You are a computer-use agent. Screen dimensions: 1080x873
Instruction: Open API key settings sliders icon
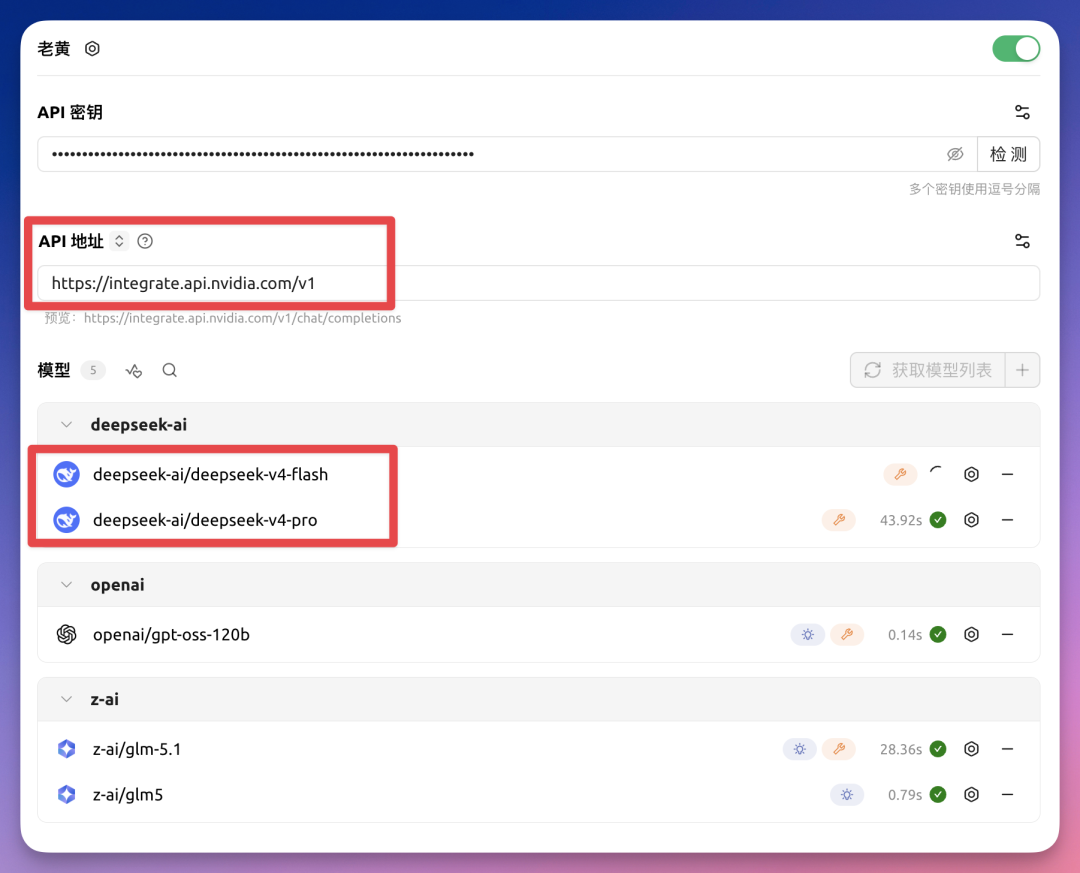click(x=1021, y=112)
